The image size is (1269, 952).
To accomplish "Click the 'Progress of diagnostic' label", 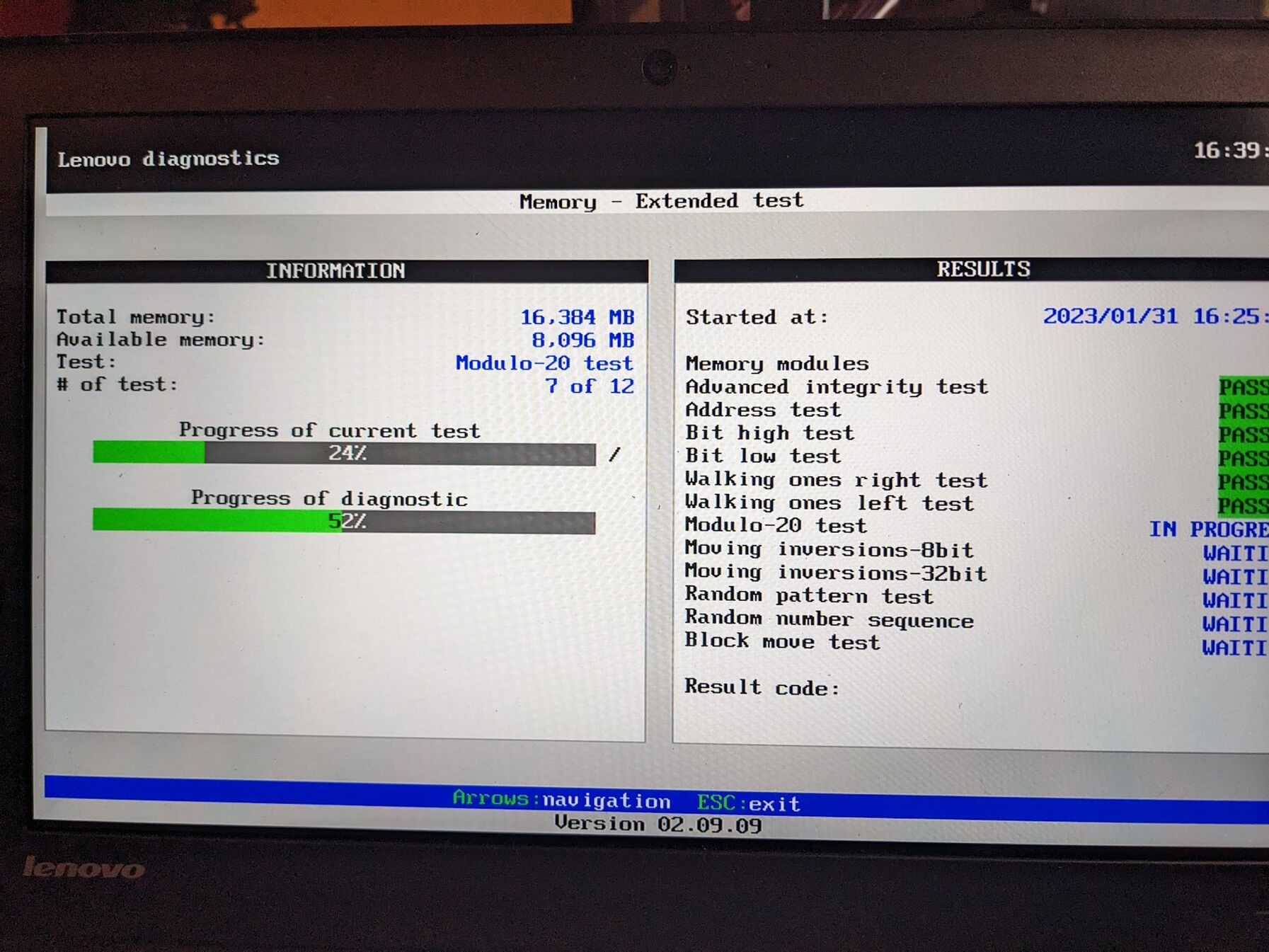I will pyautogui.click(x=329, y=498).
